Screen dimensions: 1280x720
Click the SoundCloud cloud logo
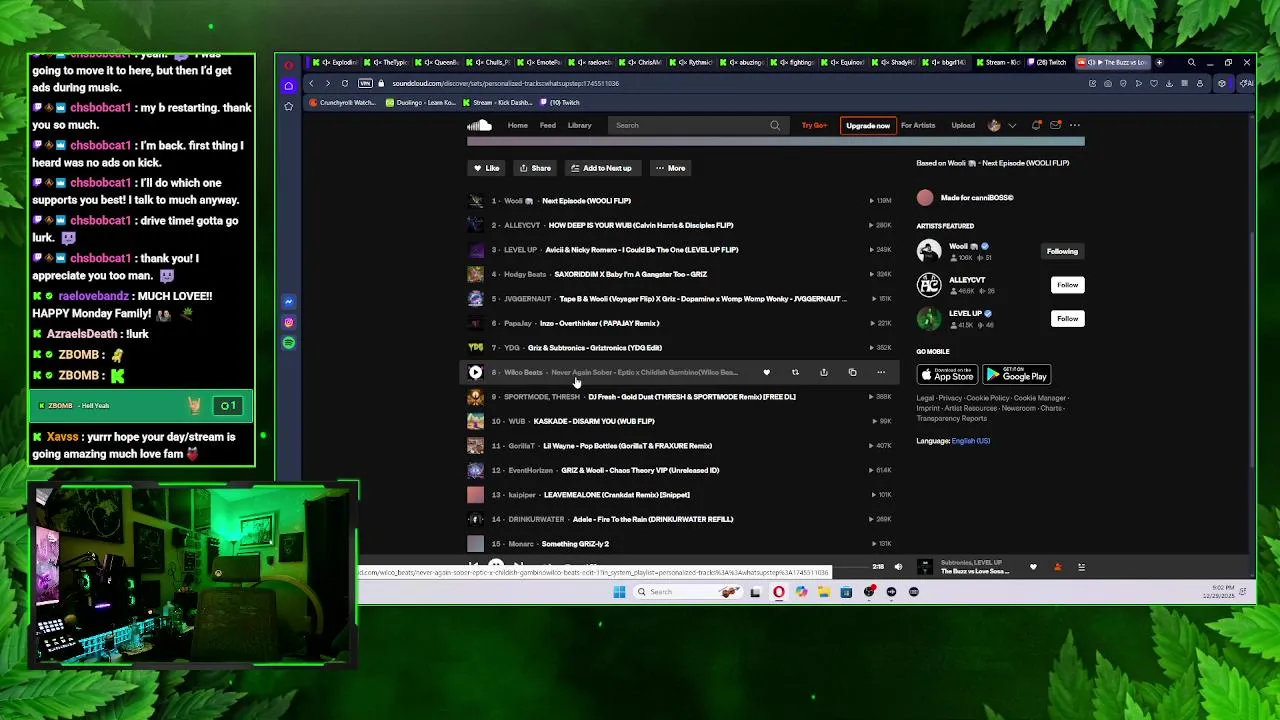[479, 125]
